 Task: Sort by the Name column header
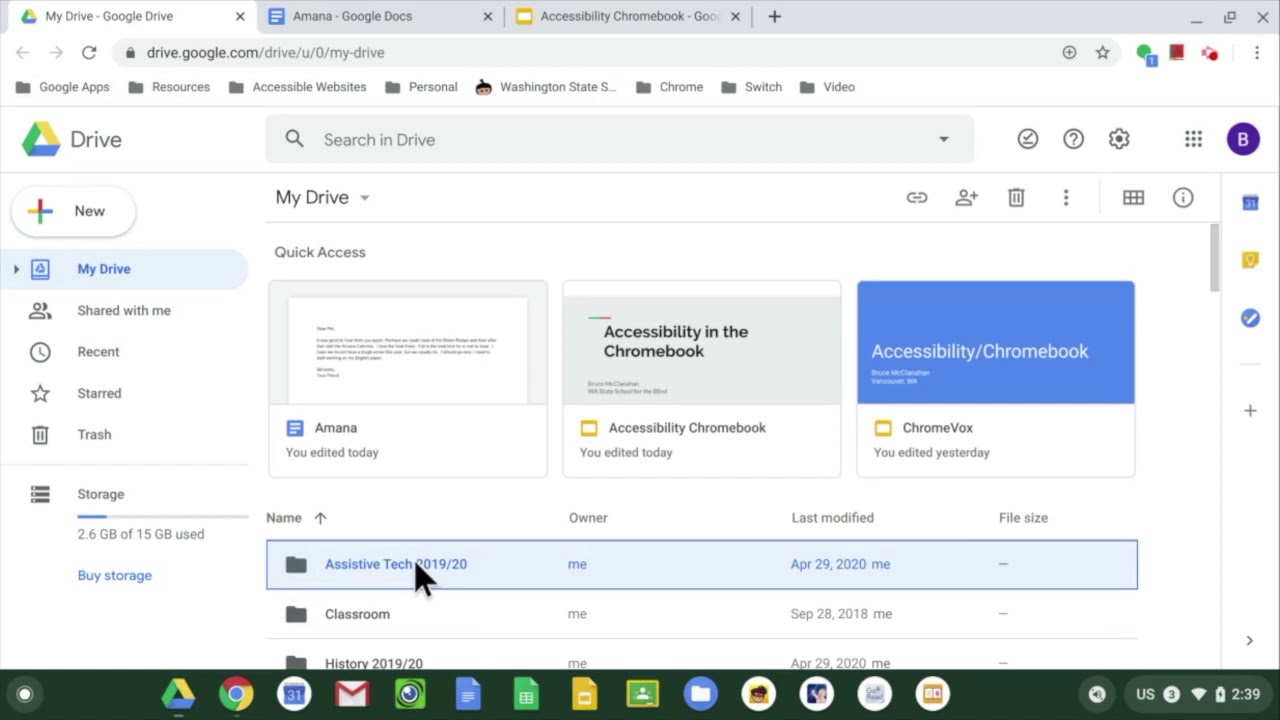[284, 518]
